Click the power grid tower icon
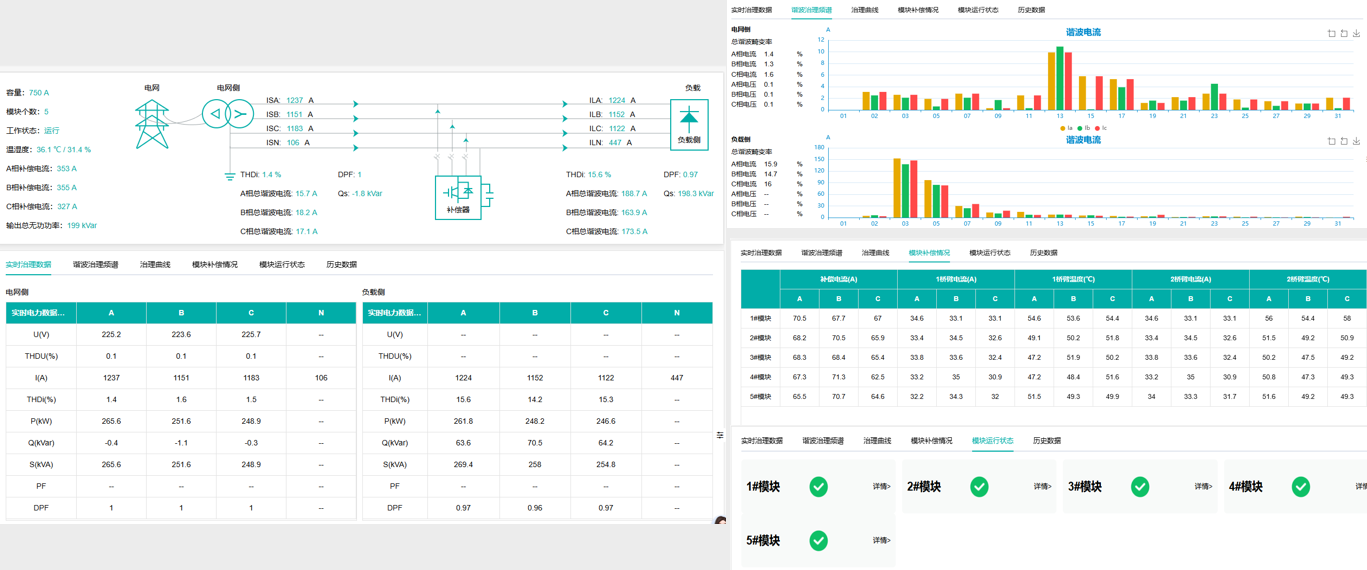 tap(152, 124)
